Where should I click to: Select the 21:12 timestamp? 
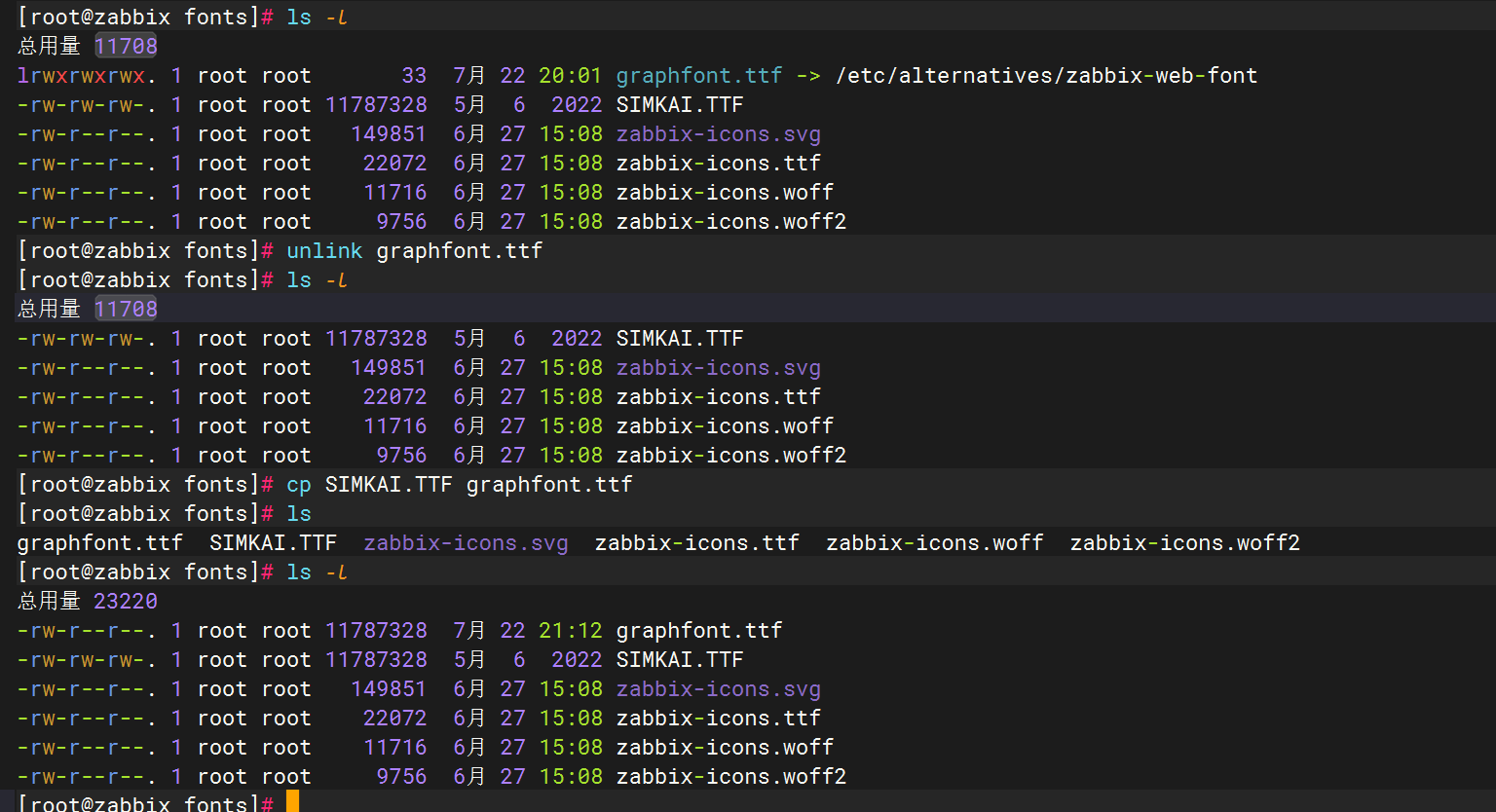click(571, 631)
